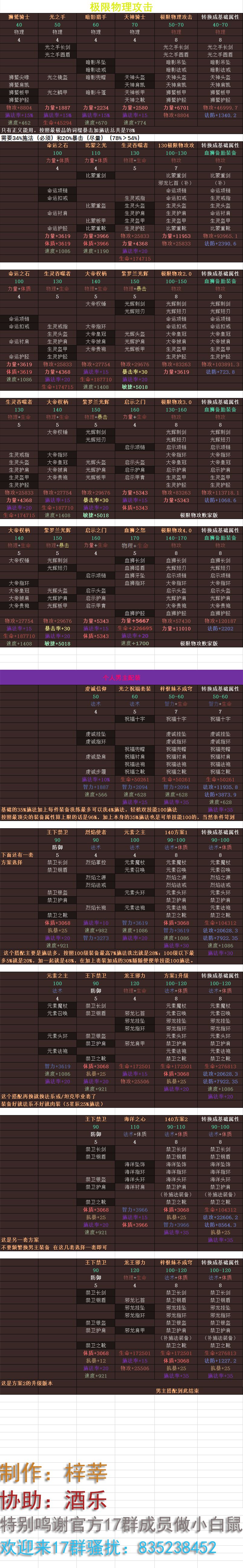
Task: Click the note starting 需要34%施法
Action: click(70, 138)
